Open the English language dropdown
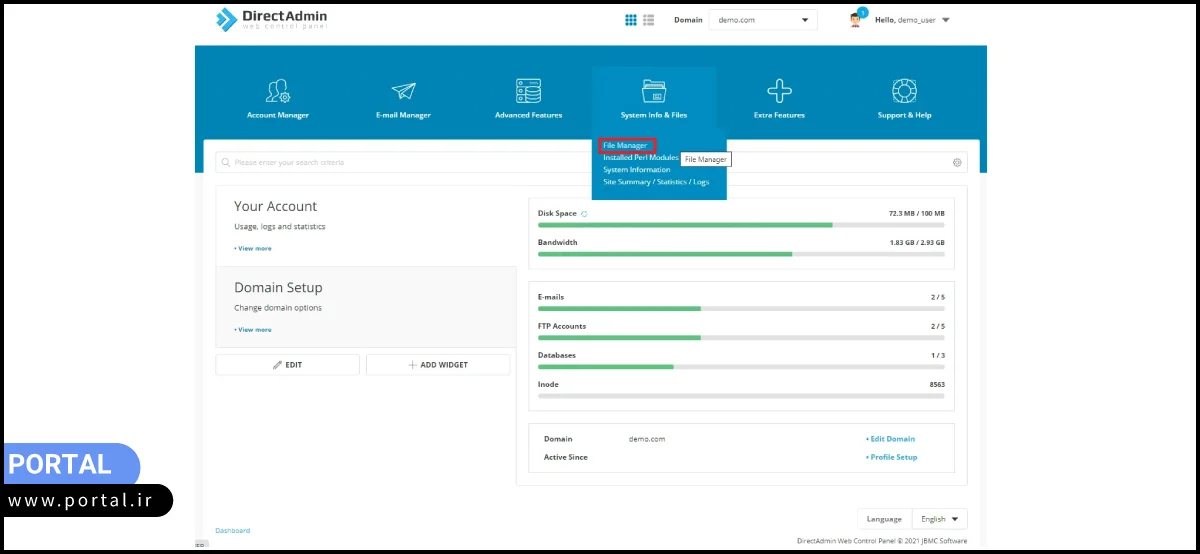 coord(939,519)
